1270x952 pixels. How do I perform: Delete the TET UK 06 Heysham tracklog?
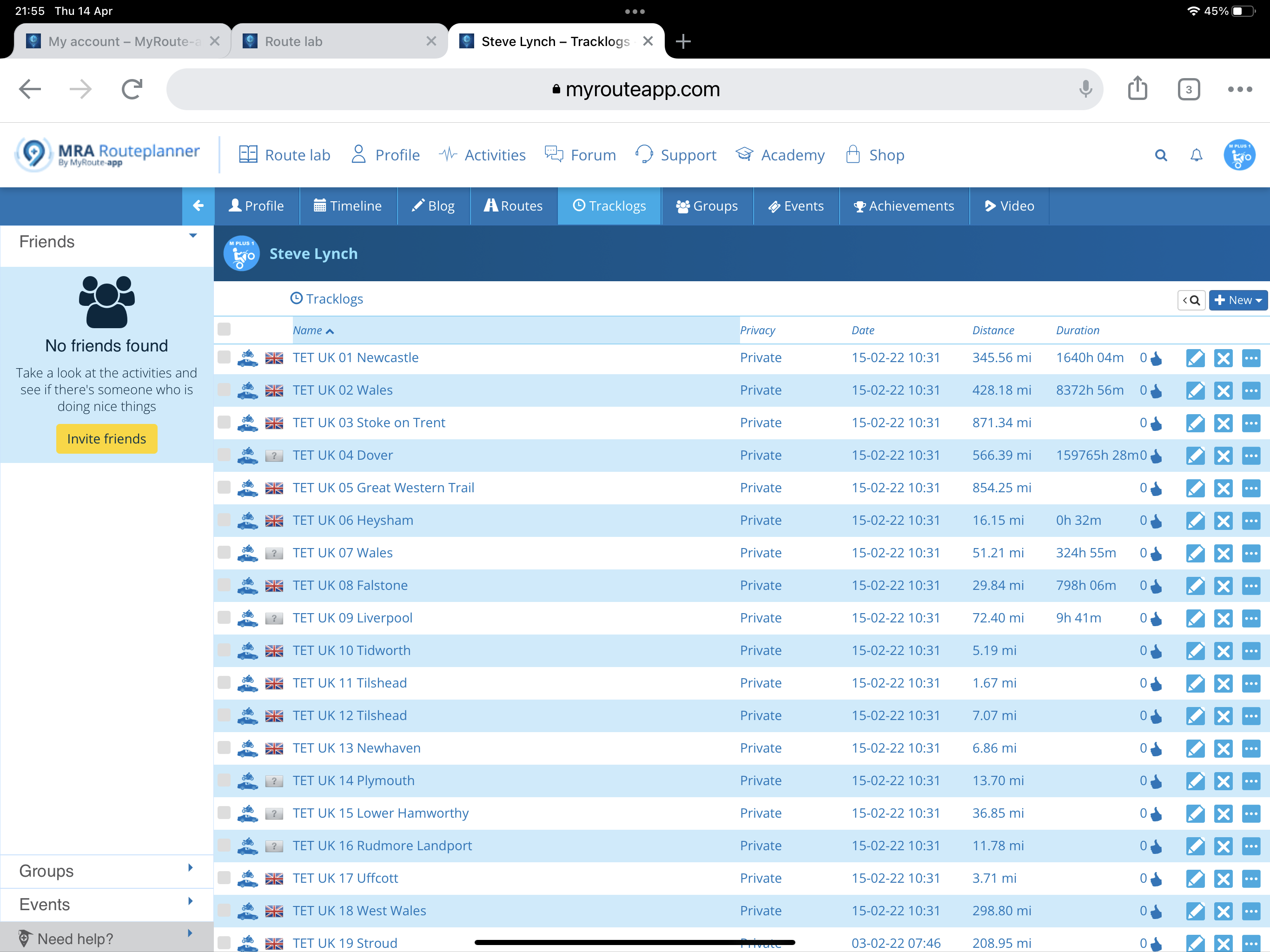[x=1224, y=522]
